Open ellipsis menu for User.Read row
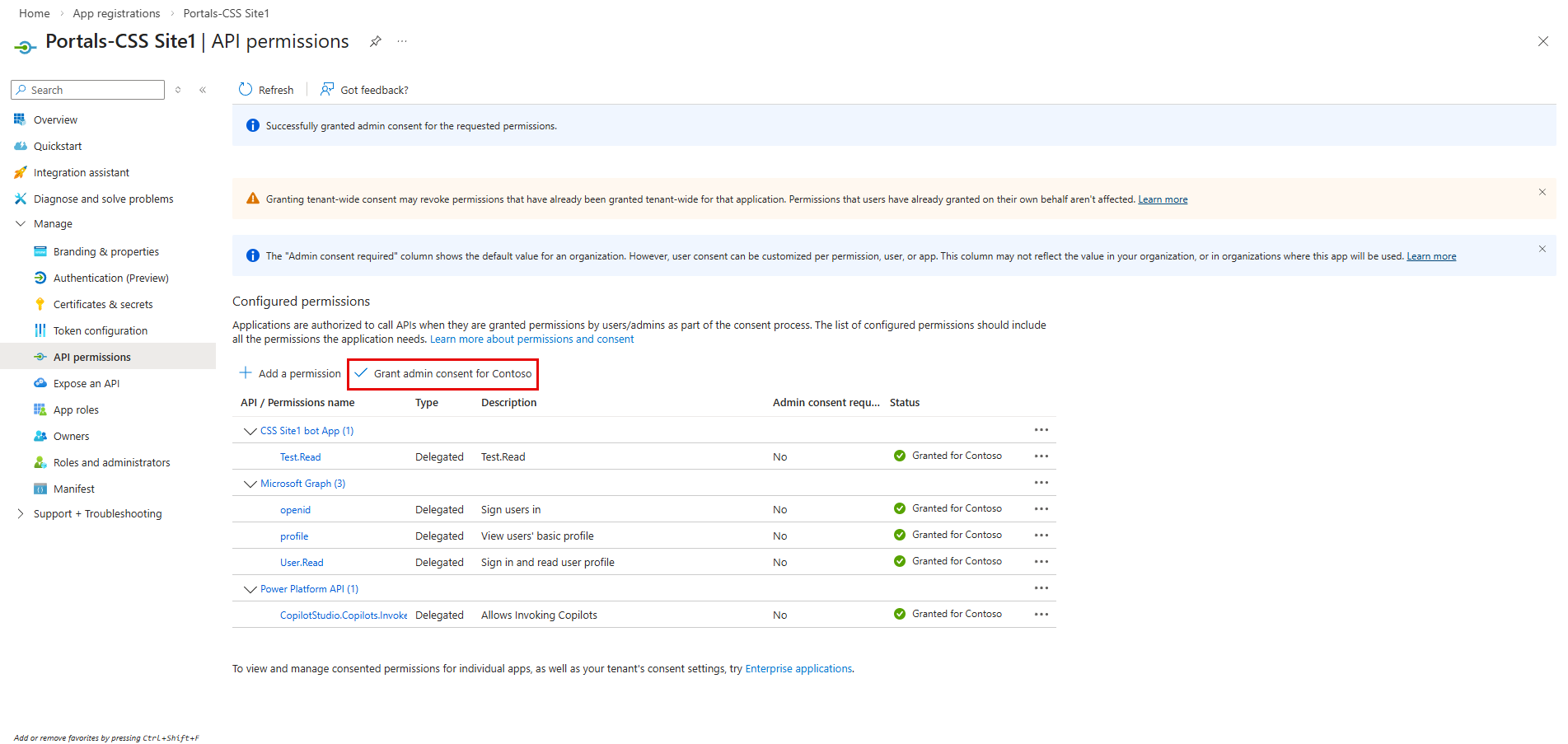 (1041, 562)
